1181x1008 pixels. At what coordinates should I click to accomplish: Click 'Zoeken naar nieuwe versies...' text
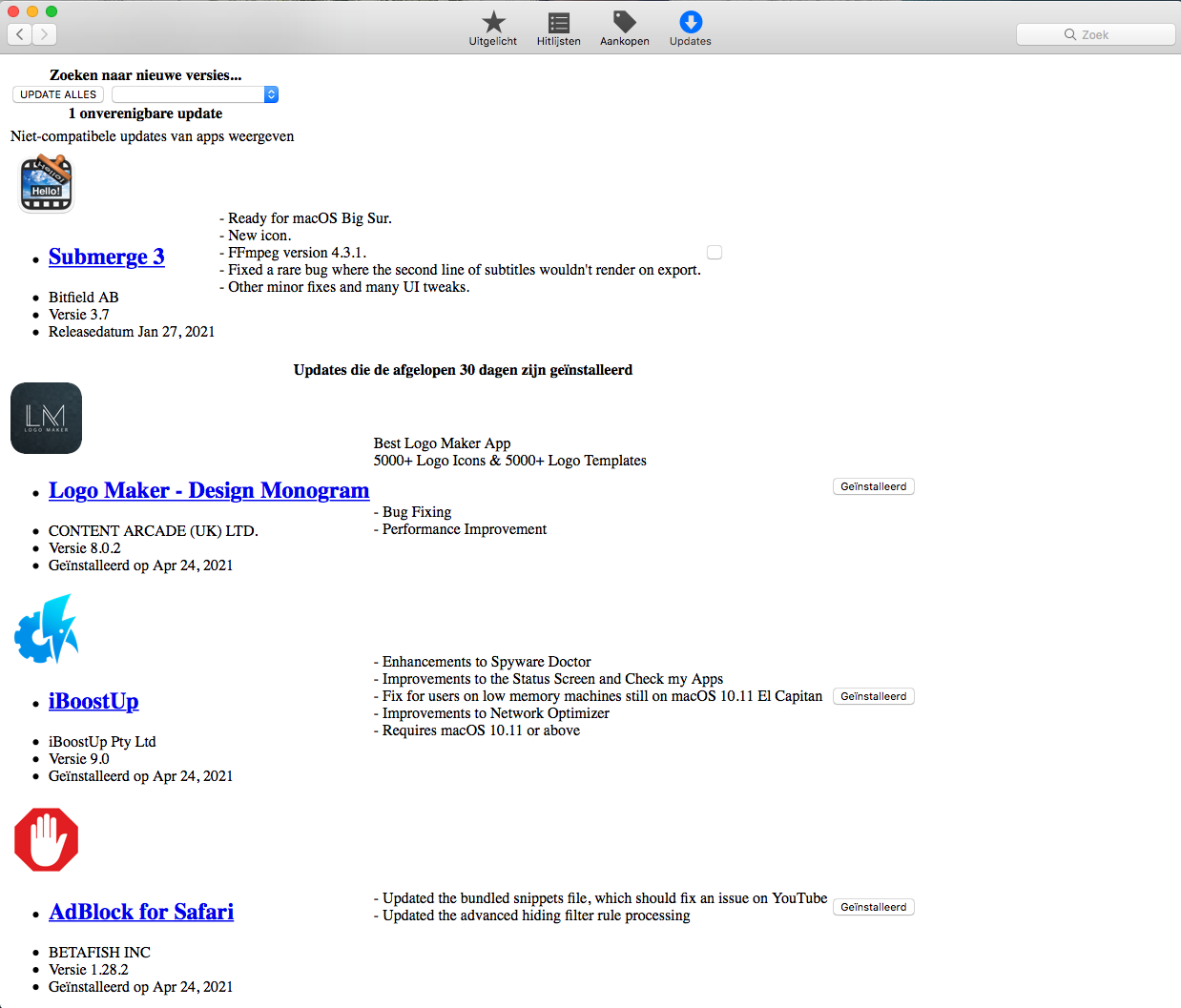145,75
